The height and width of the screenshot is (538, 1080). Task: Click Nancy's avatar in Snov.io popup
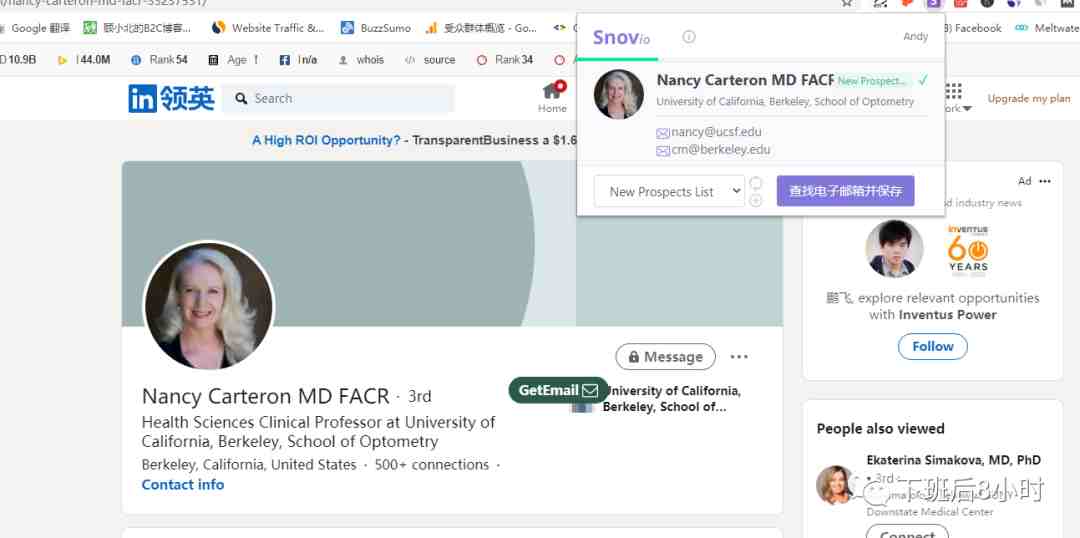(x=619, y=94)
